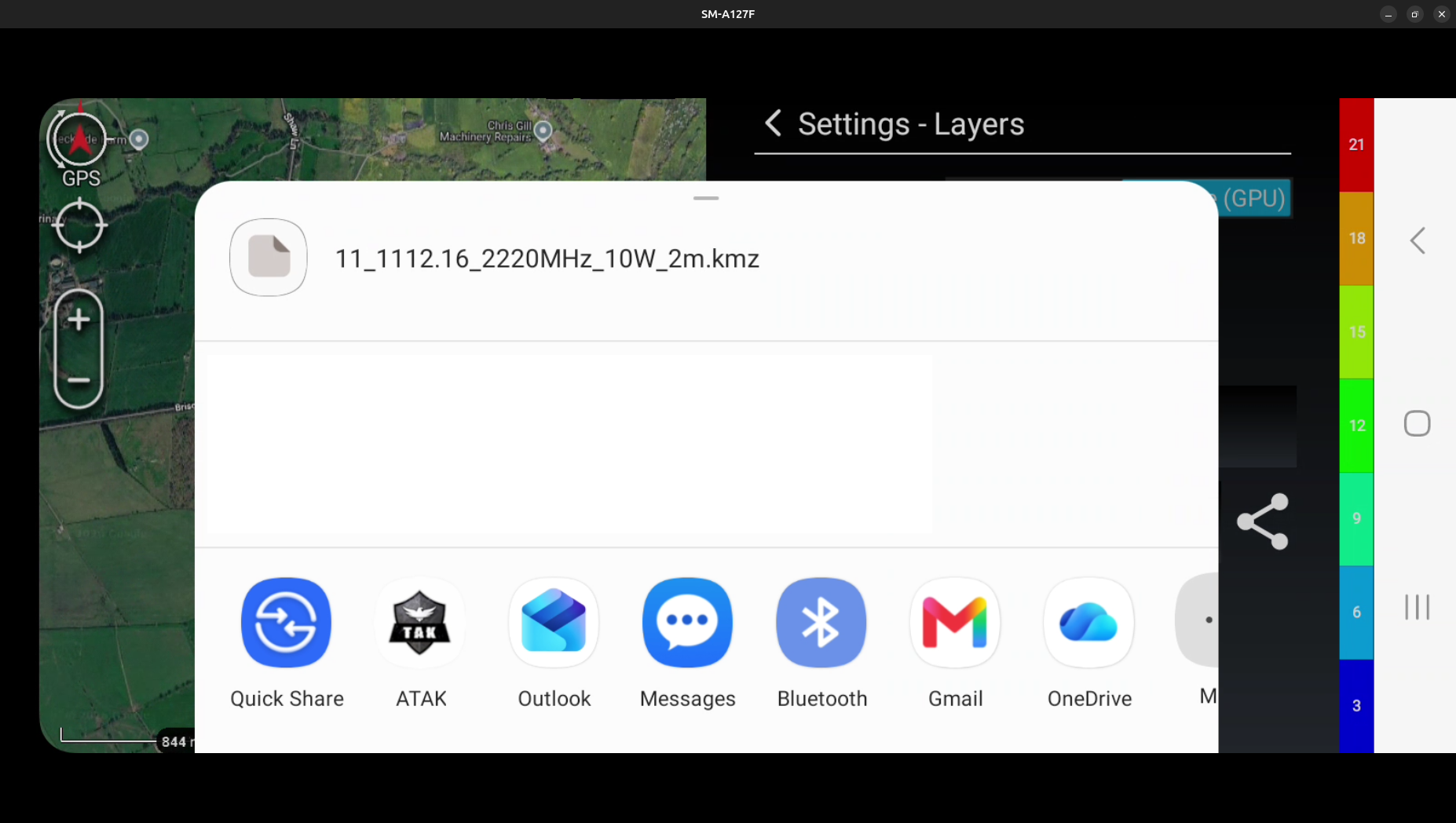Click red 21 legend color band
The height and width of the screenshot is (823, 1456).
[1356, 144]
